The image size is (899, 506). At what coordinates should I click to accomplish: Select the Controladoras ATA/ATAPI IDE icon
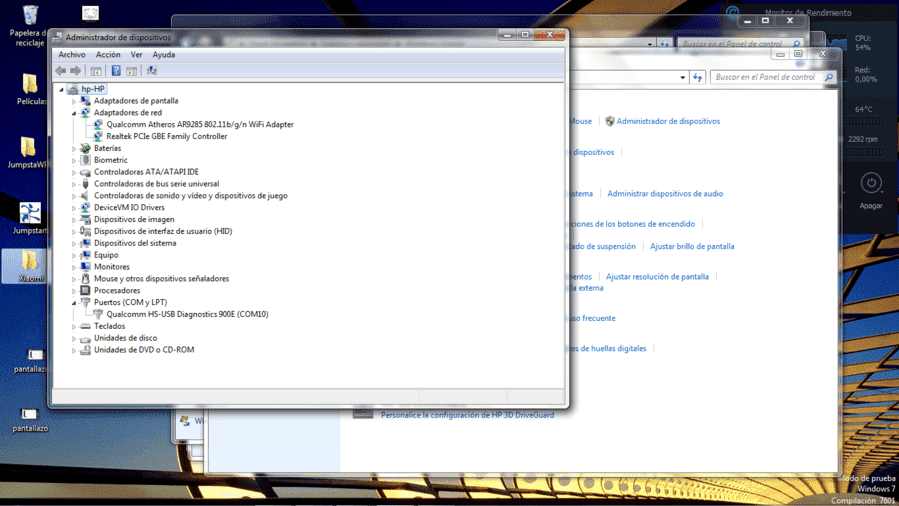[85, 172]
